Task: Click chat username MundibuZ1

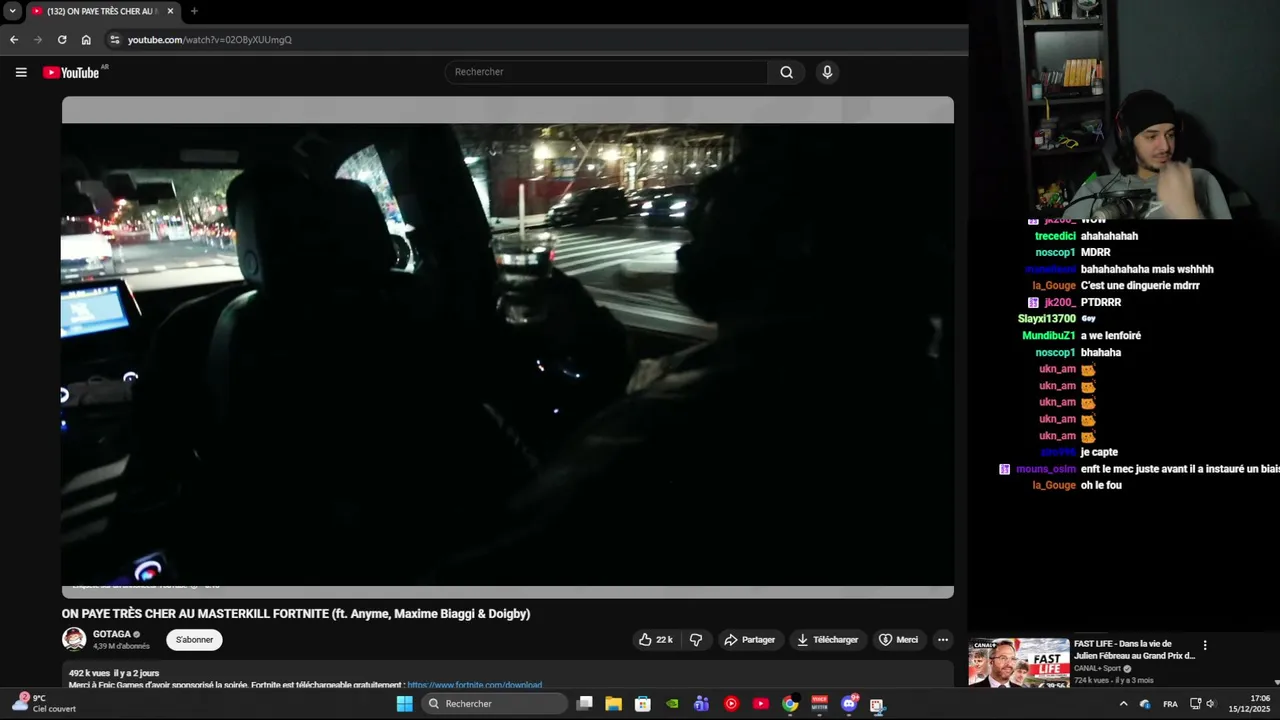Action: click(1049, 336)
